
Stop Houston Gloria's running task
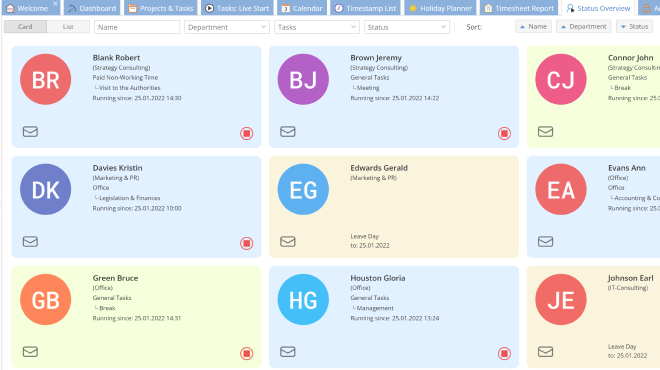tap(504, 354)
